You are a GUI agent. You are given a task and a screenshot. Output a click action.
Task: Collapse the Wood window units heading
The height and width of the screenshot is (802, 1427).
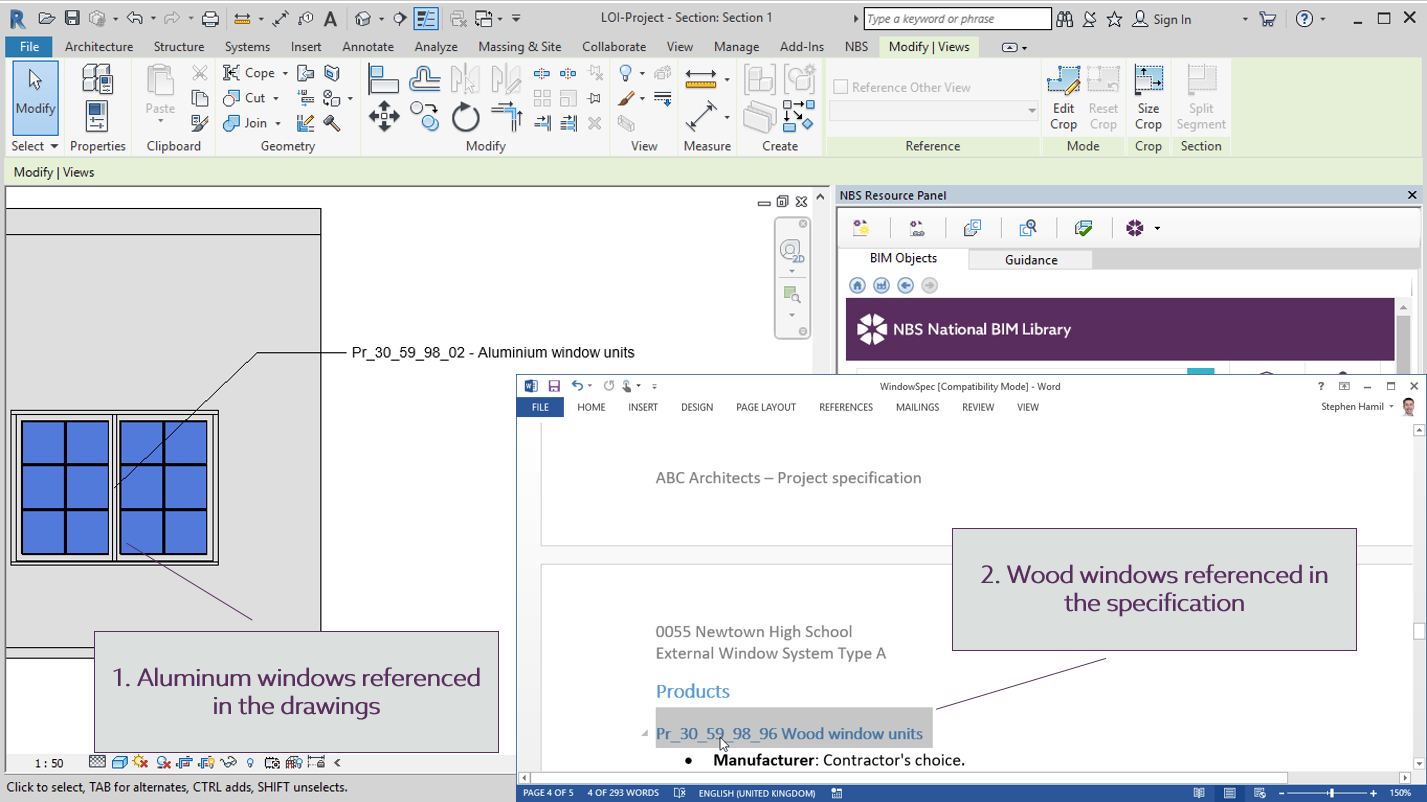click(x=644, y=734)
